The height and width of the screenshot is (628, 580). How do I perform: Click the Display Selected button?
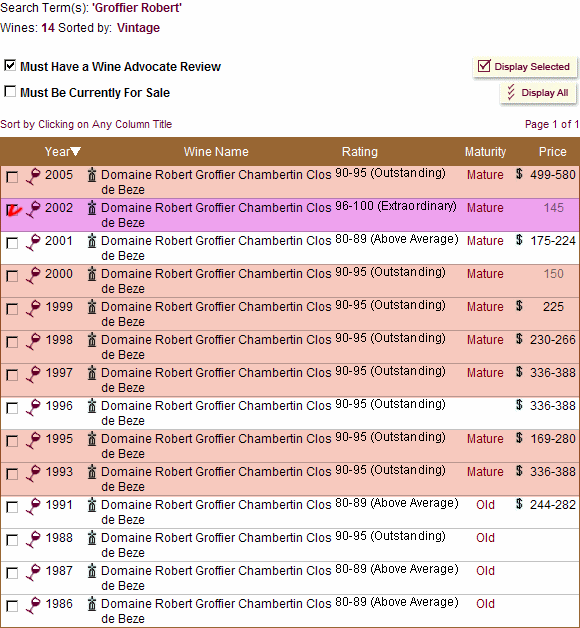pos(525,66)
